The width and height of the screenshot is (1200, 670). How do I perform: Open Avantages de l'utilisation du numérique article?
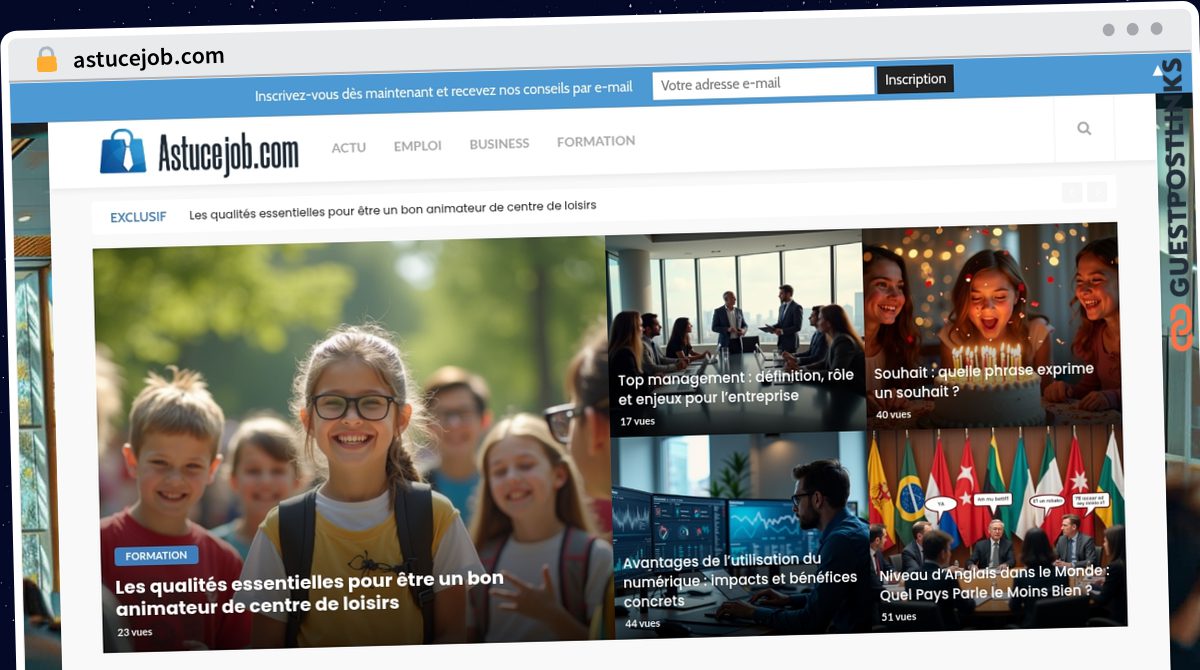click(x=740, y=580)
